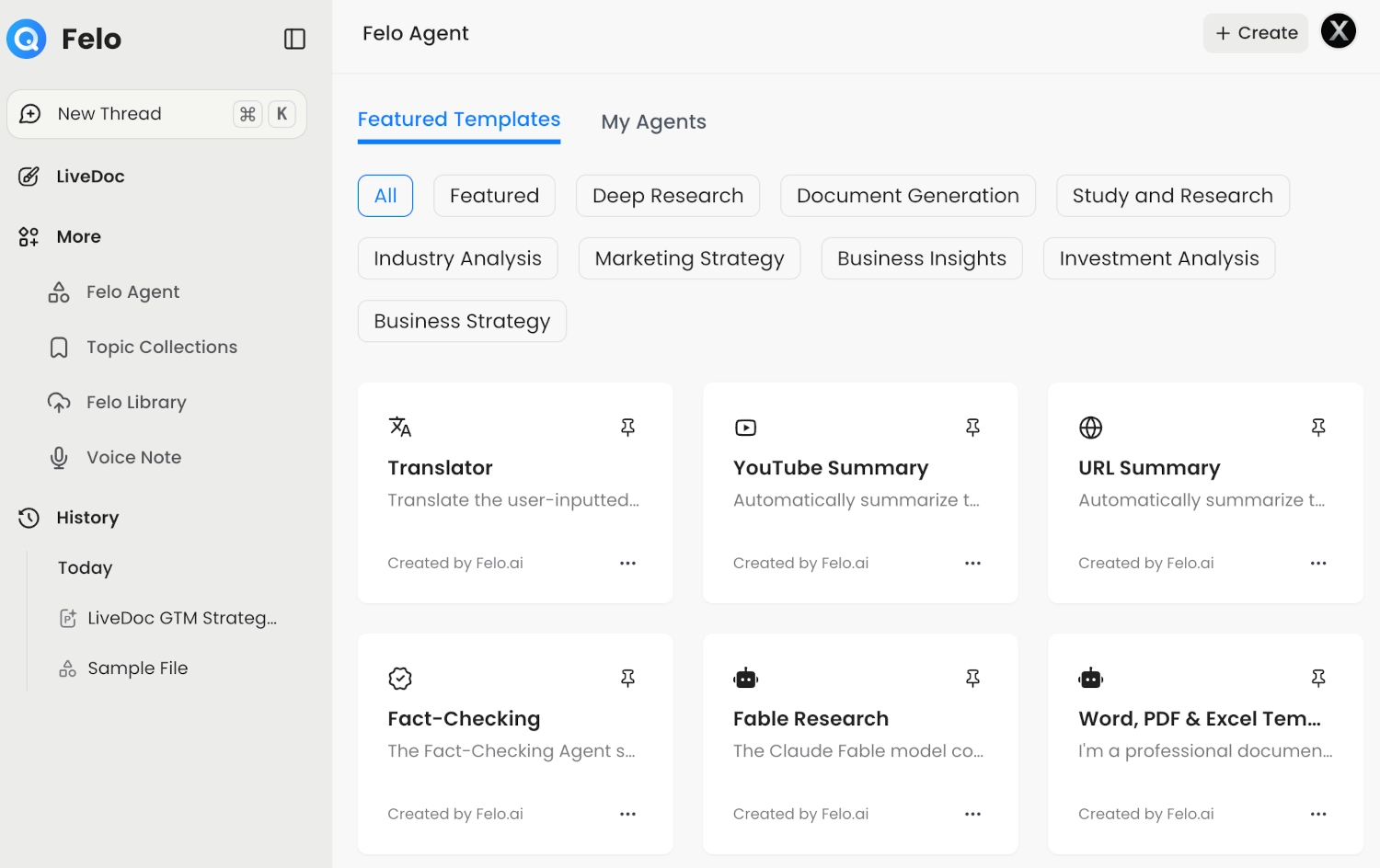Switch to Featured Templates tab
This screenshot has height=868, width=1380.
(x=459, y=120)
